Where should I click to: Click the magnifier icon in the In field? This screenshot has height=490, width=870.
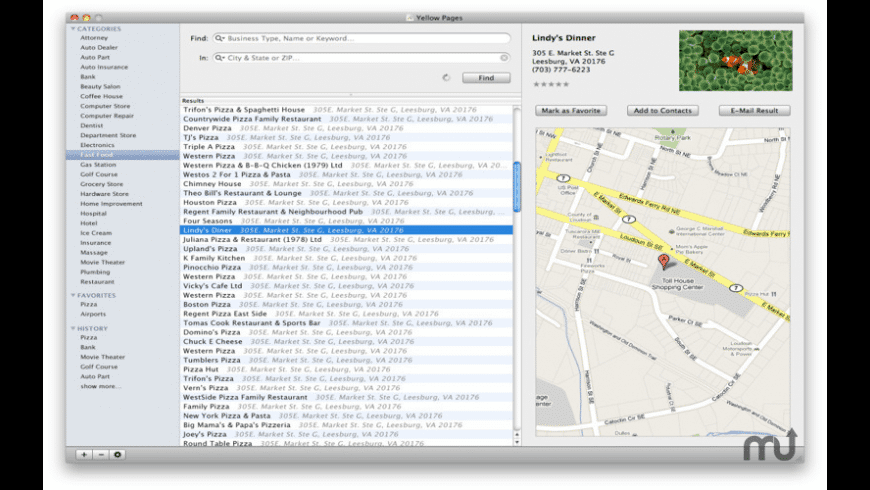point(220,58)
